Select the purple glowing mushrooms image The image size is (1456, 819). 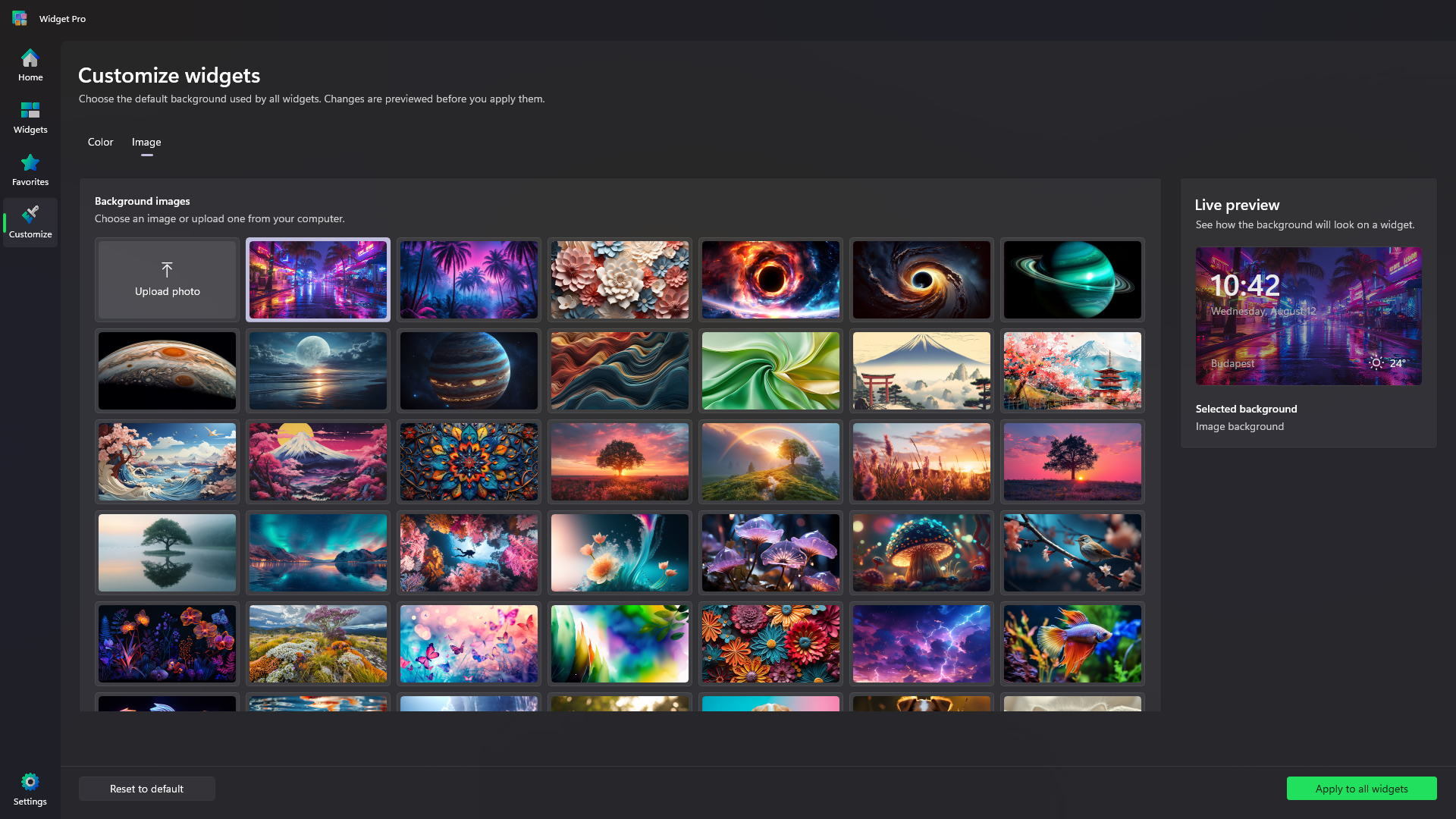pyautogui.click(x=770, y=553)
